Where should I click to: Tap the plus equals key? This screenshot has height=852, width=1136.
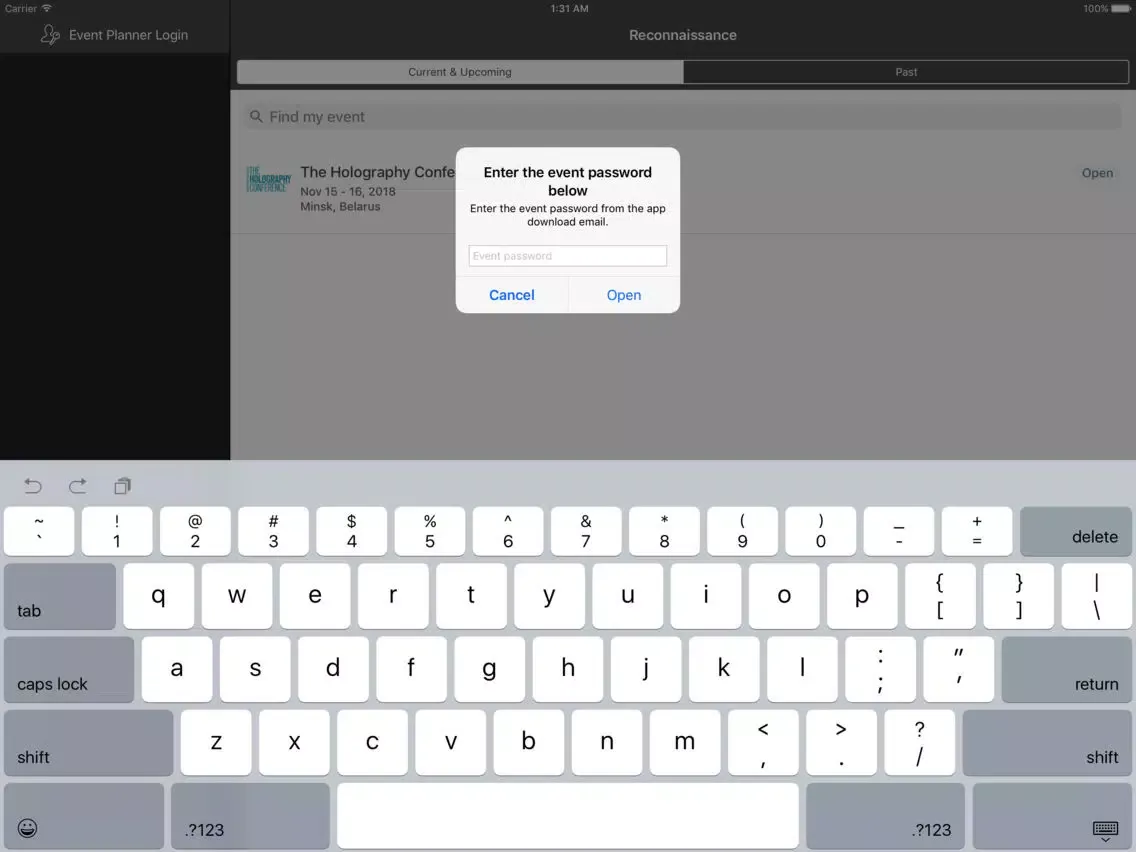pyautogui.click(x=977, y=531)
